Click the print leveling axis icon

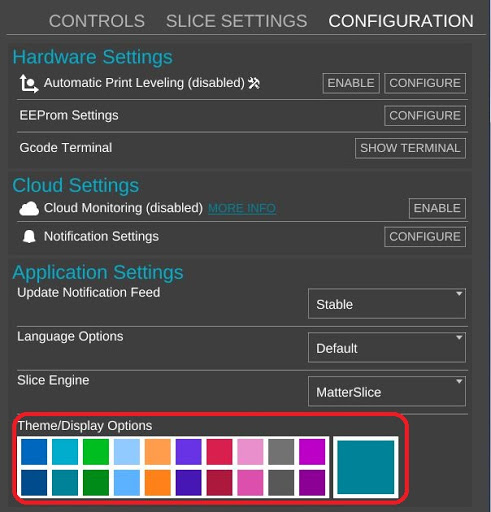pyautogui.click(x=29, y=84)
